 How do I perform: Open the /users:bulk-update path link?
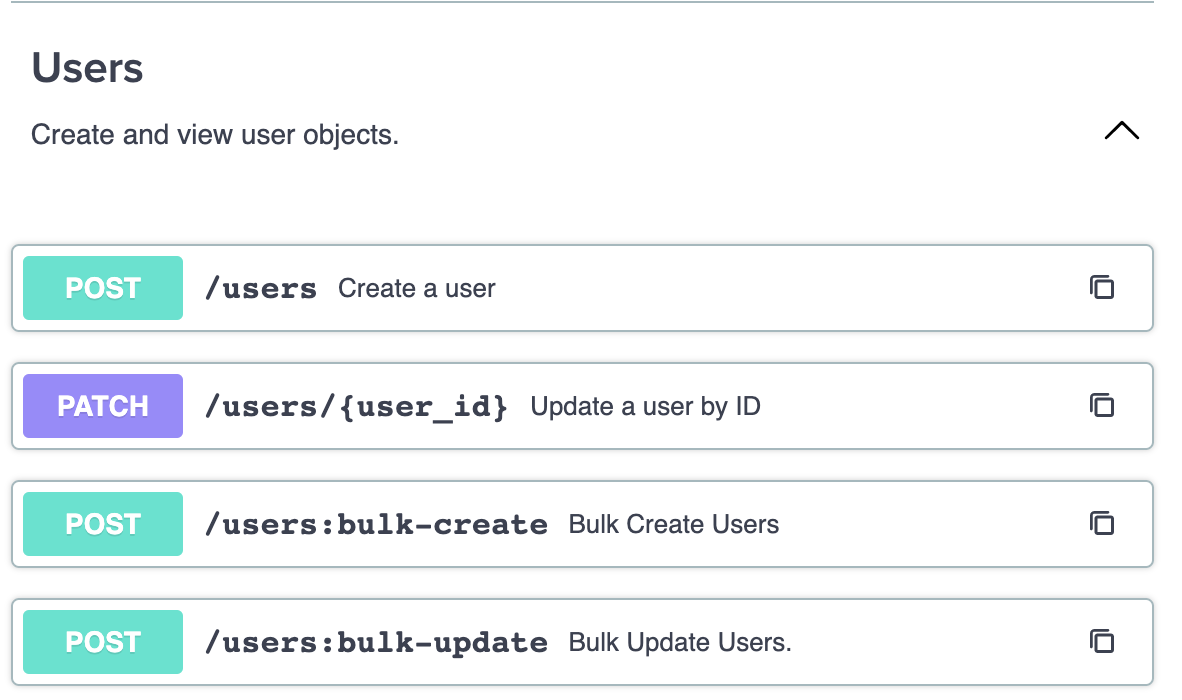(x=376, y=643)
